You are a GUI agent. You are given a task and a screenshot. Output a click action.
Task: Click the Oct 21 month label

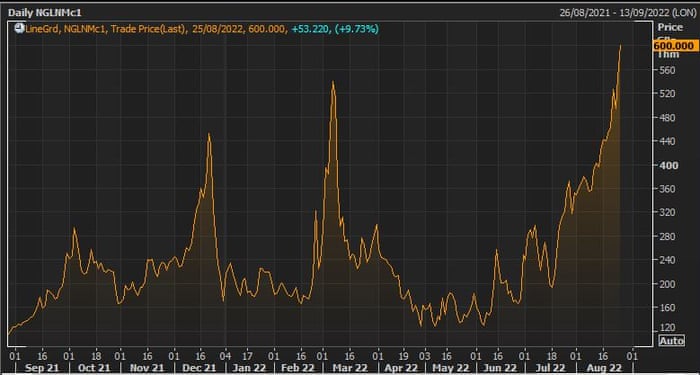tap(95, 368)
